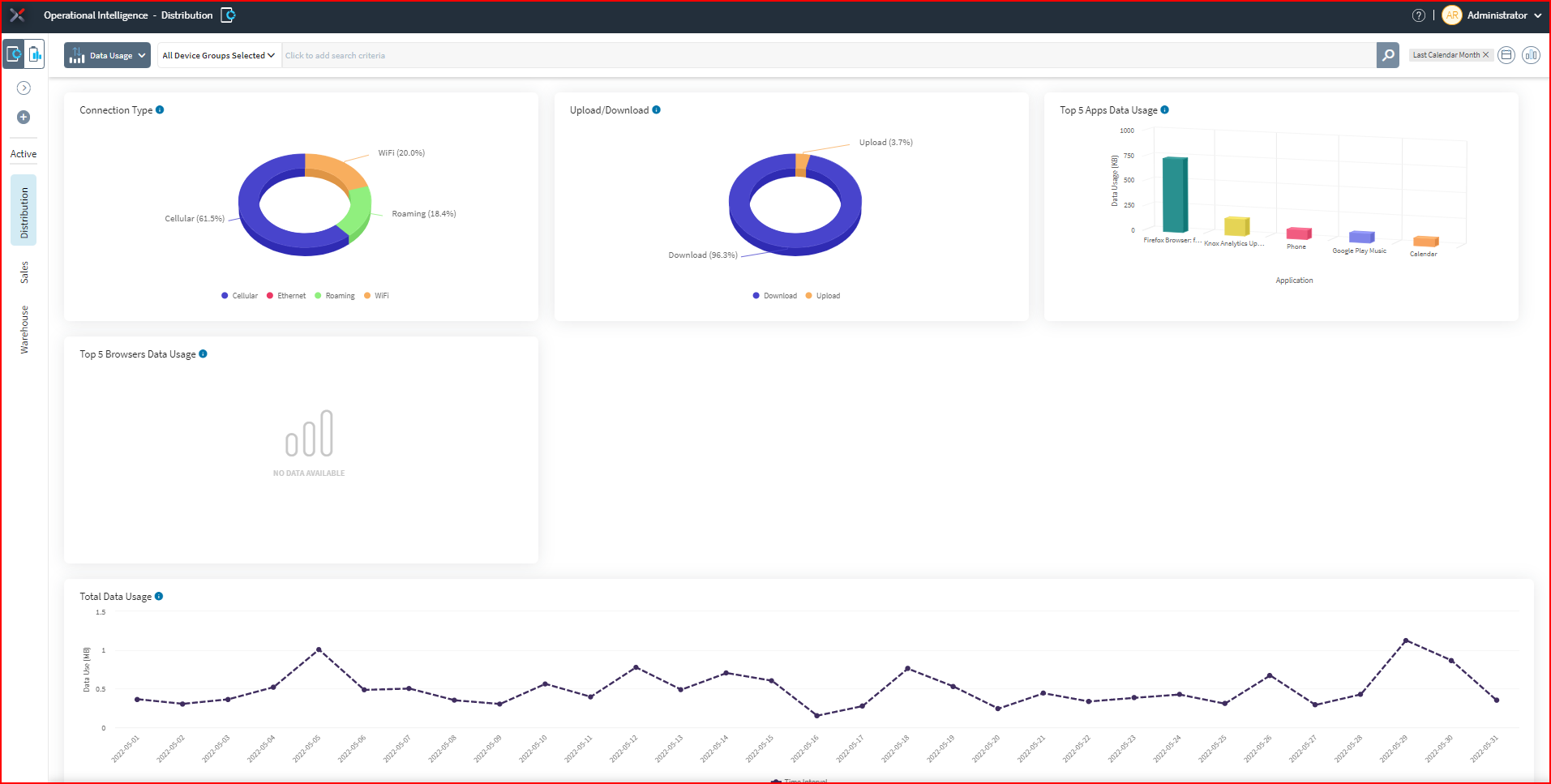Viewport: 1551px width, 784px height.
Task: Click the red Phone bar
Action: [x=1299, y=233]
